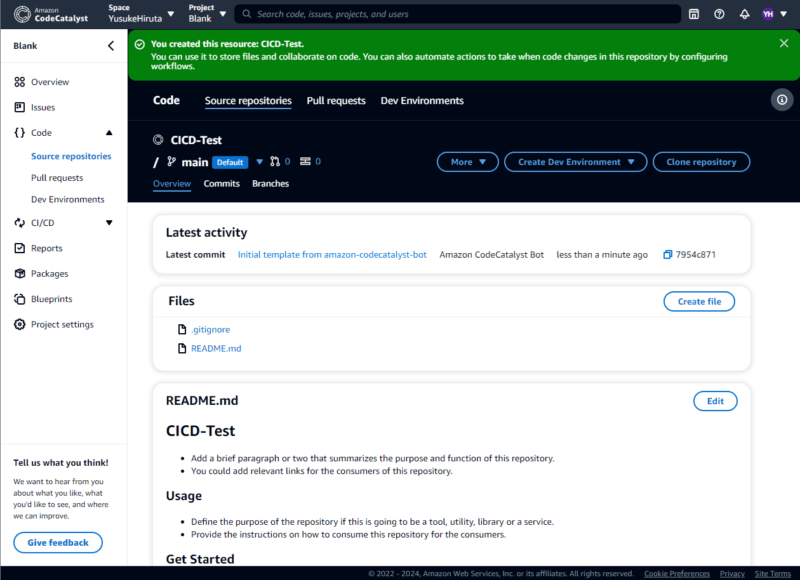The image size is (800, 580).
Task: Switch to the Commits tab
Action: (221, 183)
